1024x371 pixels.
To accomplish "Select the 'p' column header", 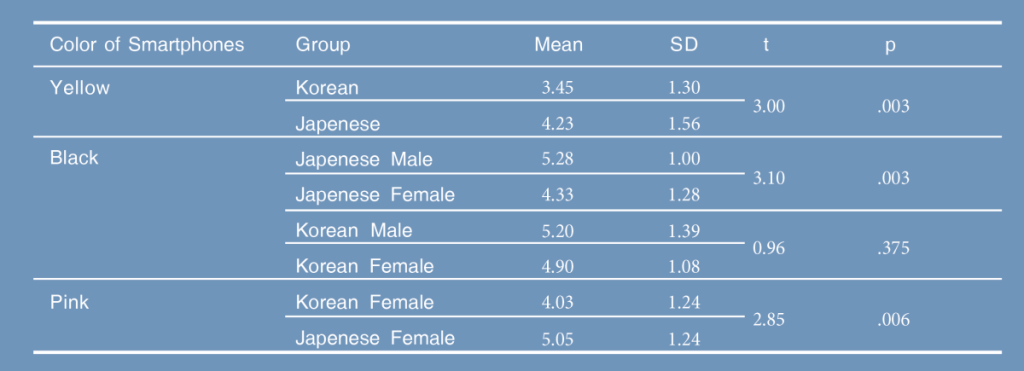I will click(889, 46).
